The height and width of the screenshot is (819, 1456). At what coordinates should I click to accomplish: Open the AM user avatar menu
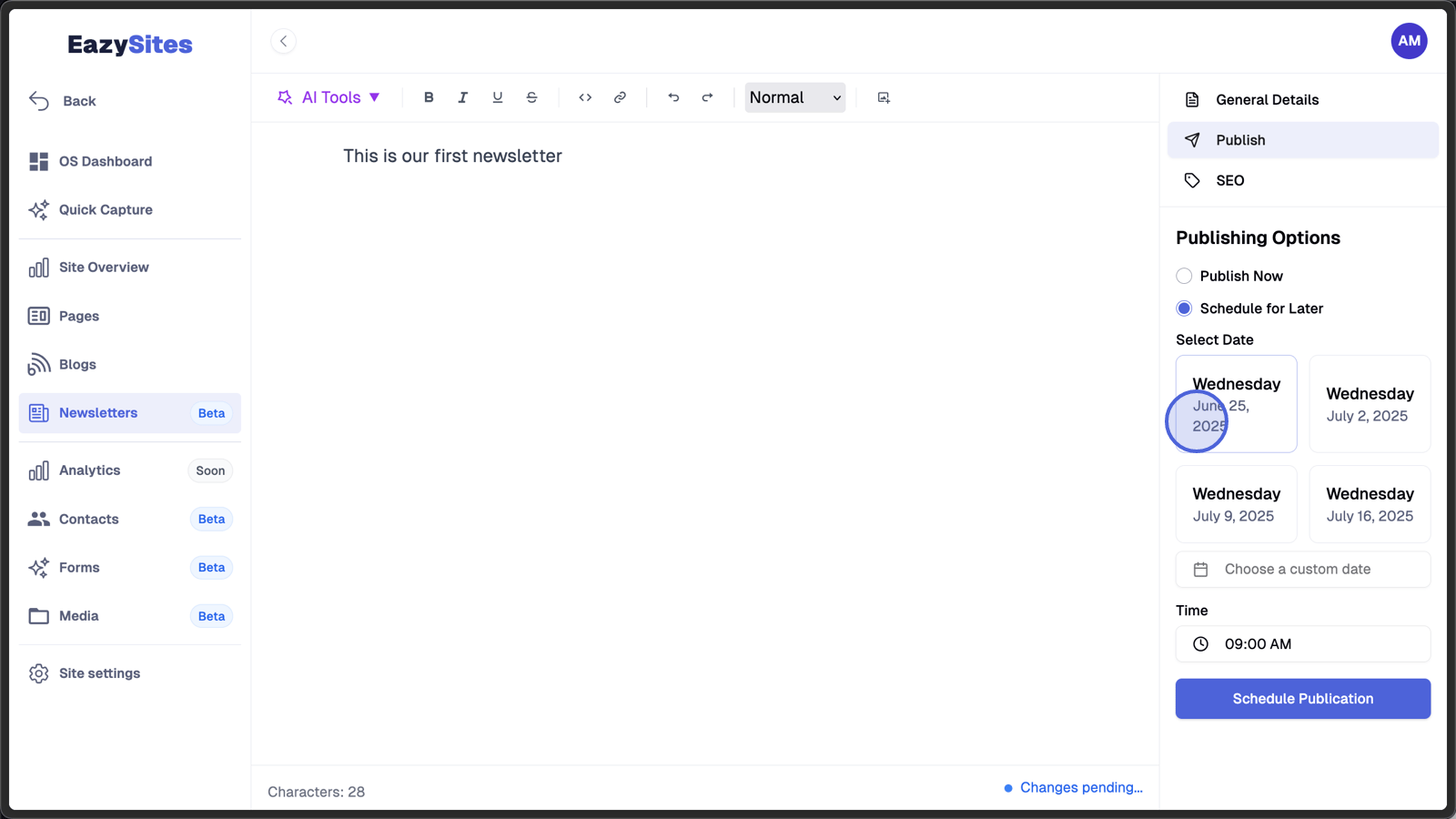click(x=1409, y=41)
